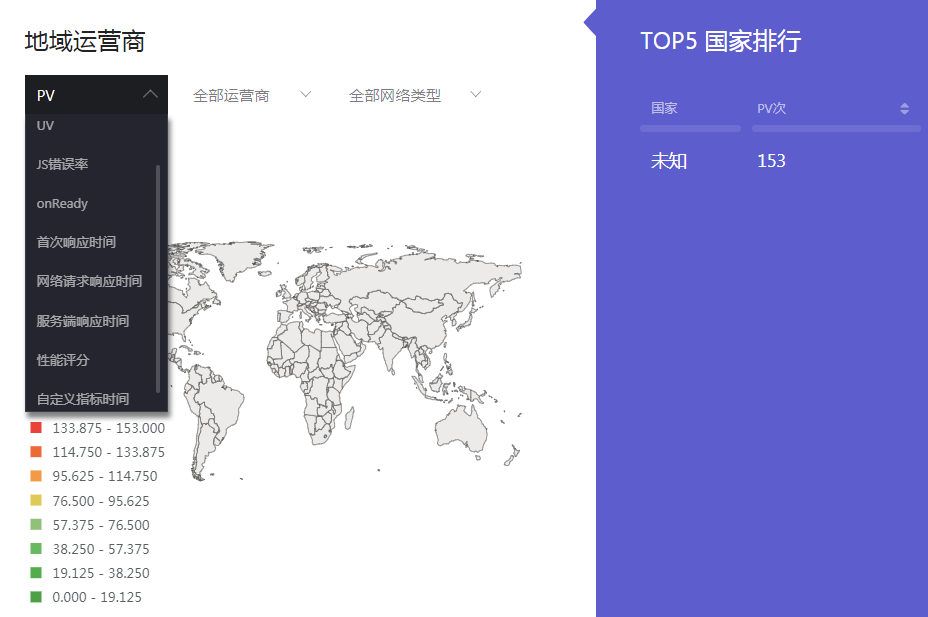Viewport: 928px width, 617px height.
Task: Pick 性能评分 from the list
Action: point(96,360)
